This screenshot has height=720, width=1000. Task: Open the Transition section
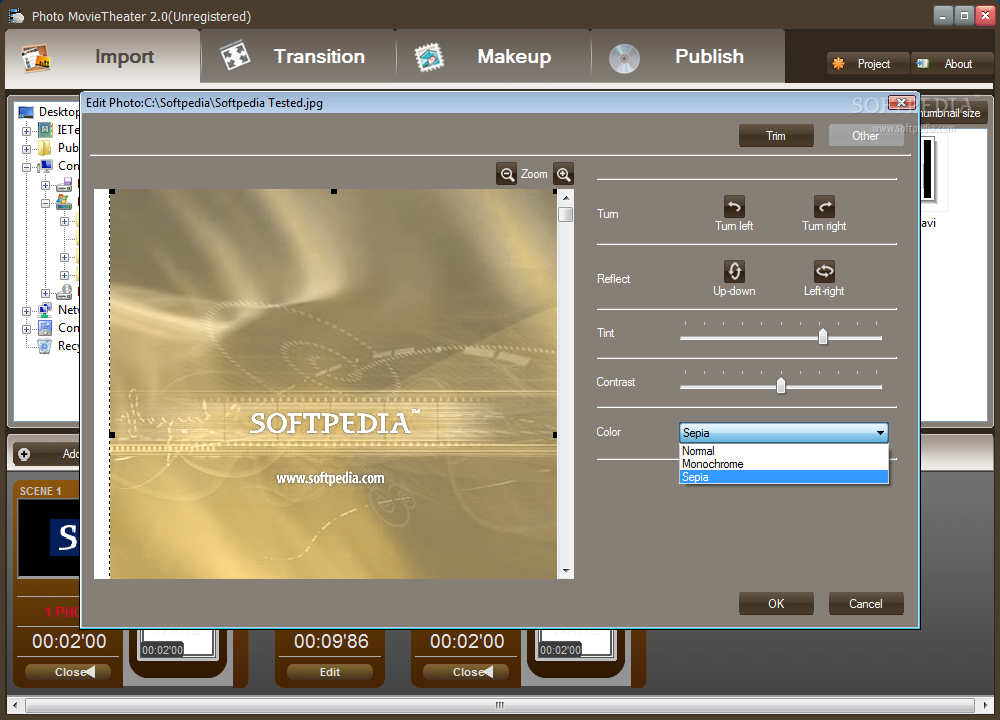(298, 57)
